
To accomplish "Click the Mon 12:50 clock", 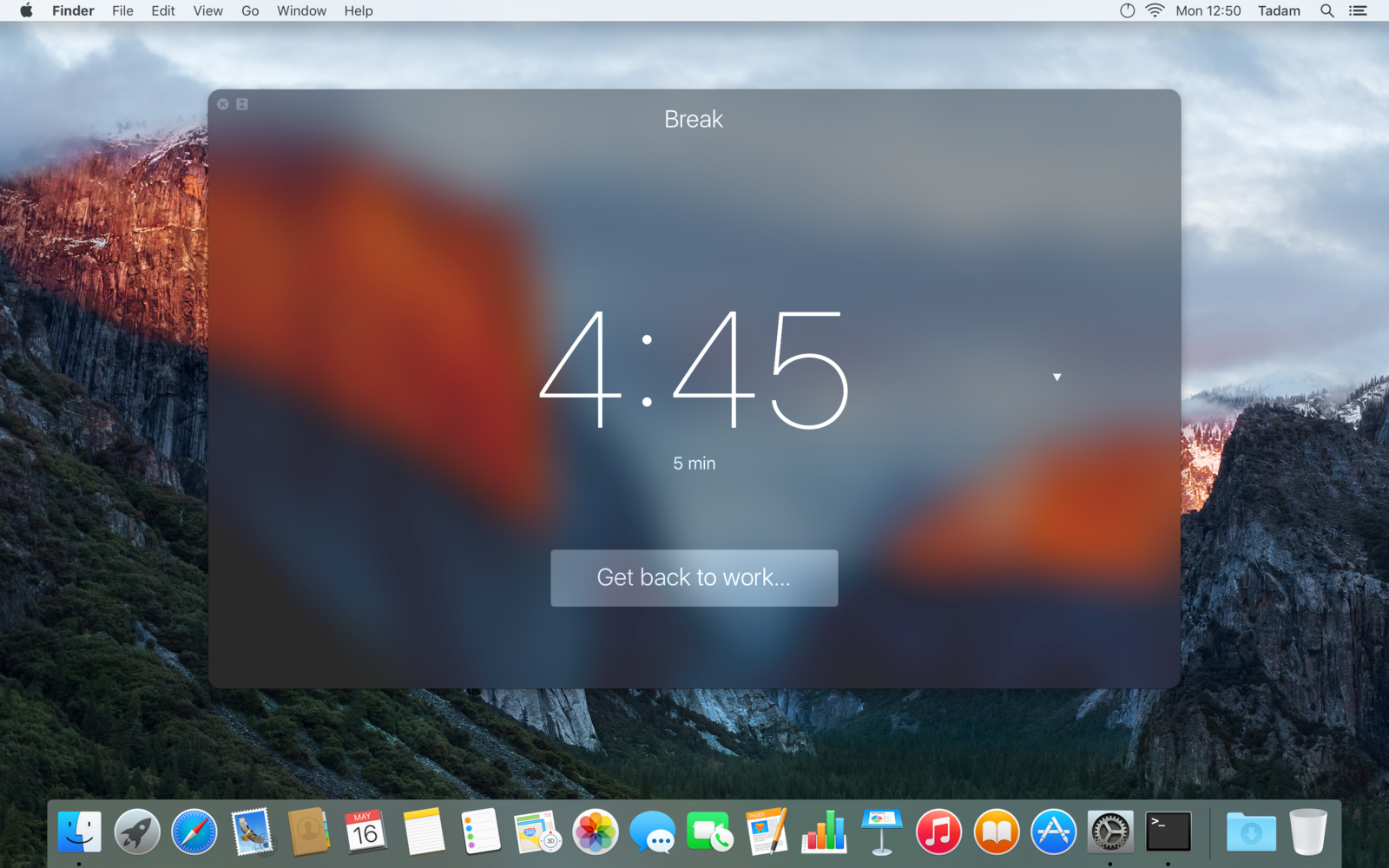I will pos(1208,10).
